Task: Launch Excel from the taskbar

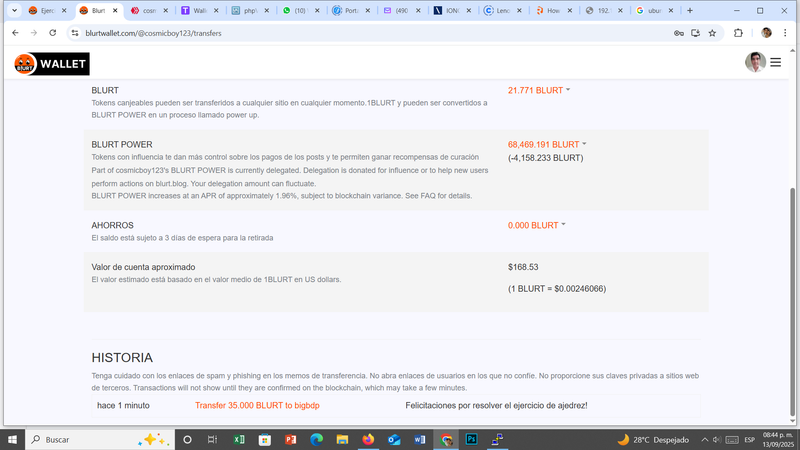Action: click(239, 439)
